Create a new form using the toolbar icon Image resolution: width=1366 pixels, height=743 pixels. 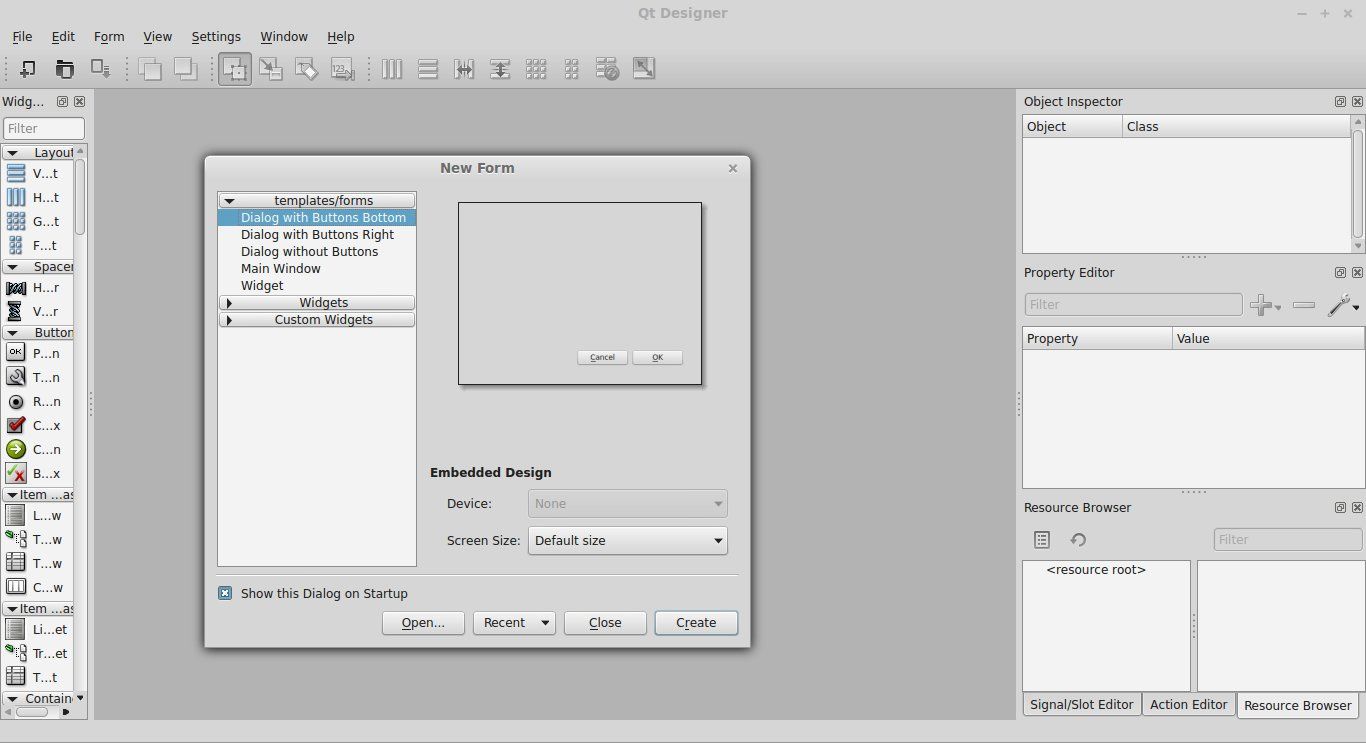coord(27,69)
